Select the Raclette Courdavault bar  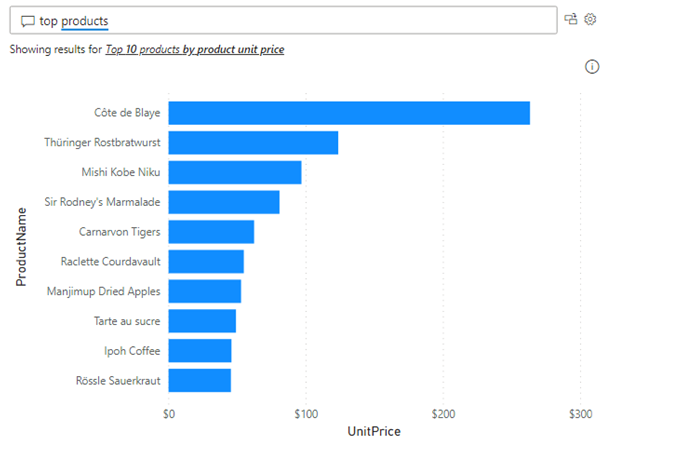point(206,262)
